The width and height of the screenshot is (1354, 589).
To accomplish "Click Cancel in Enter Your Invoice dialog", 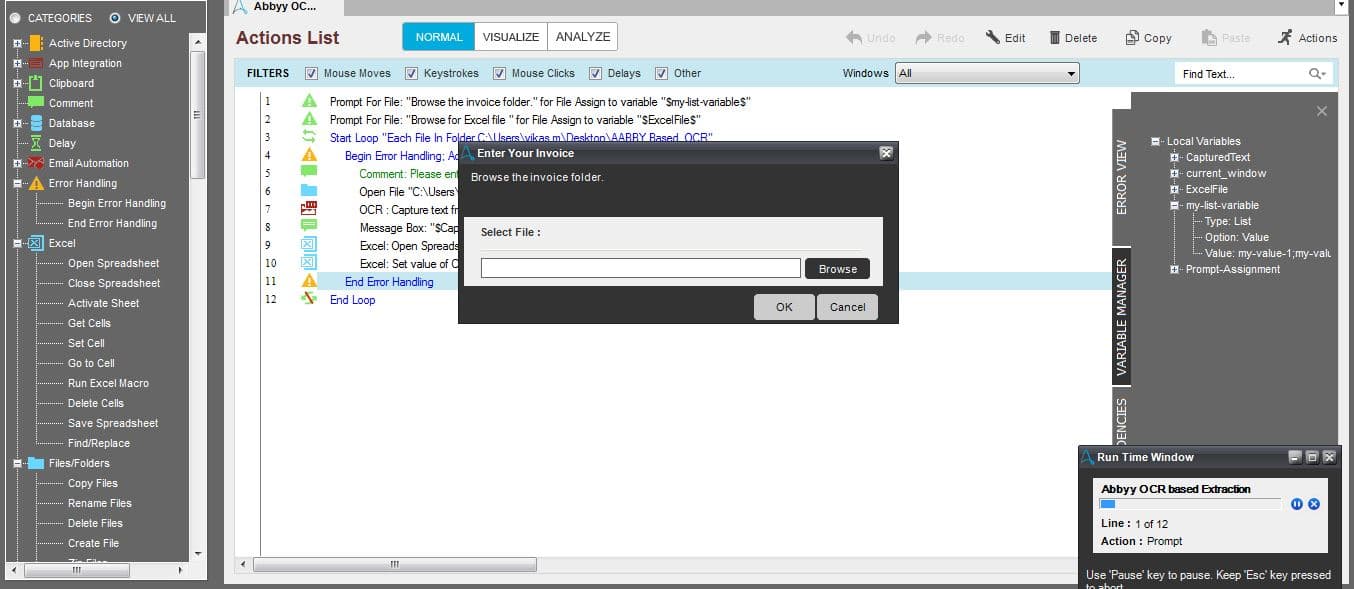I will pyautogui.click(x=847, y=307).
